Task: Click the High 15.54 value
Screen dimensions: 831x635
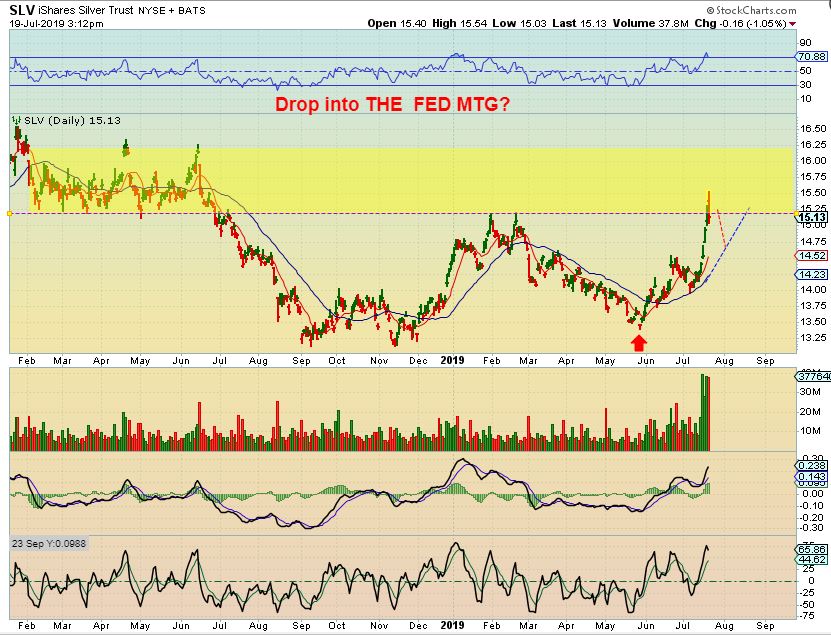Action: [459, 23]
